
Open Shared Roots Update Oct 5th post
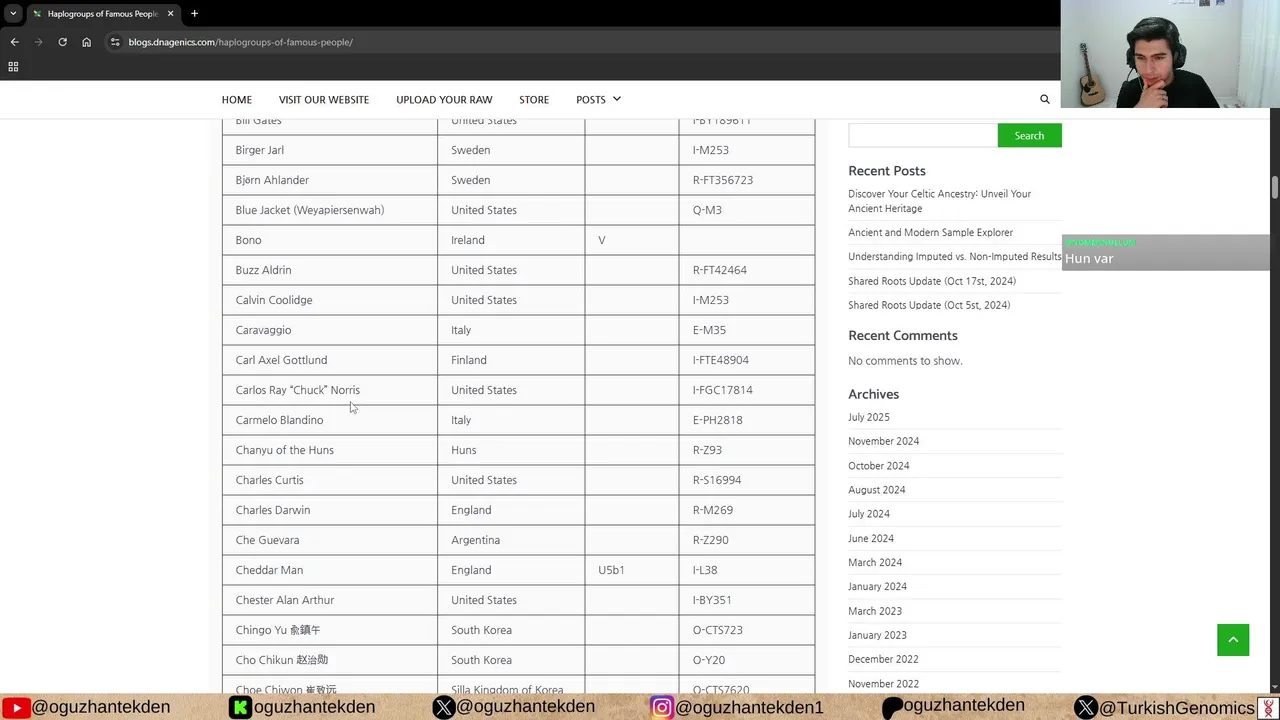(929, 305)
